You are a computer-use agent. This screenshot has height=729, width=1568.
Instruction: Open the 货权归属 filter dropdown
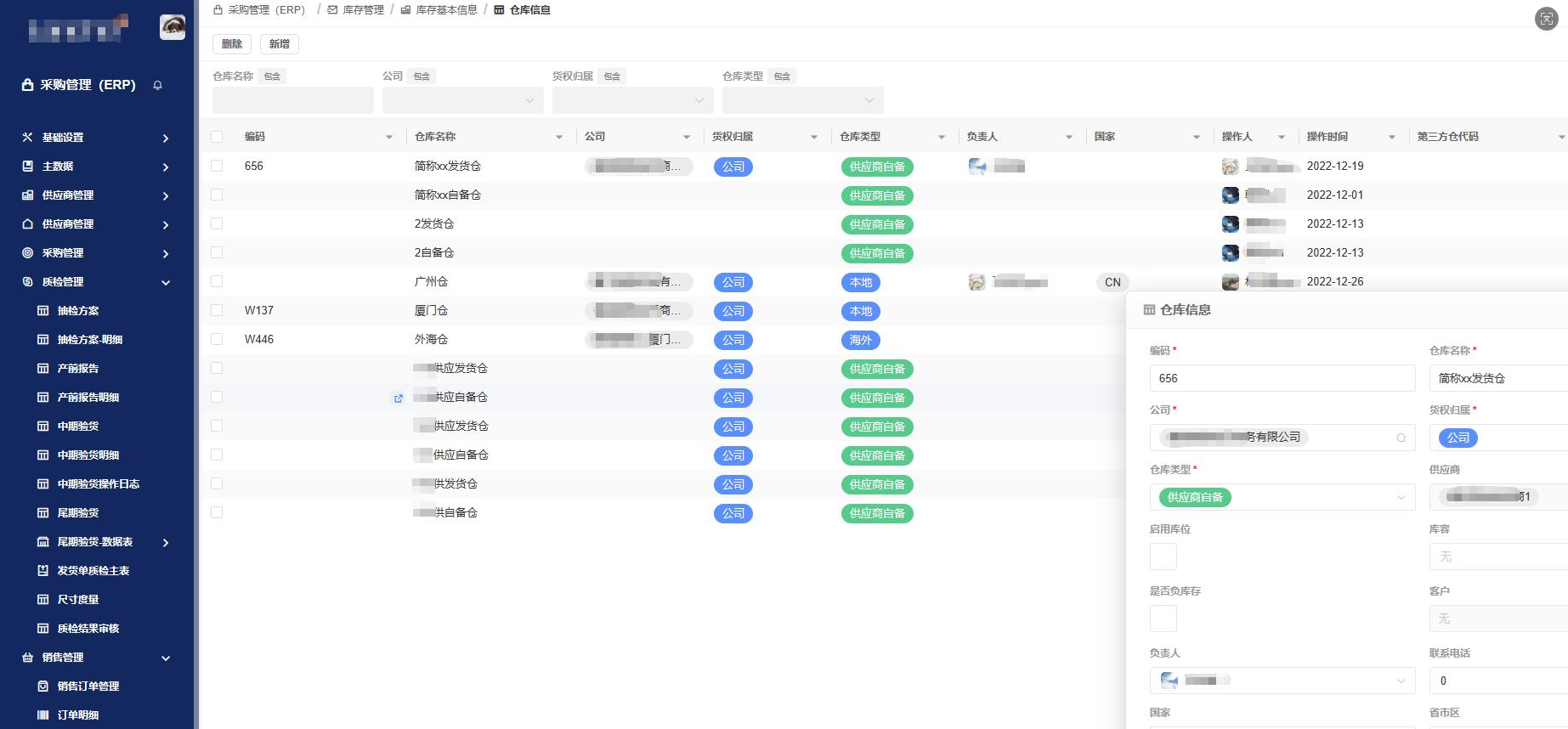coord(632,100)
